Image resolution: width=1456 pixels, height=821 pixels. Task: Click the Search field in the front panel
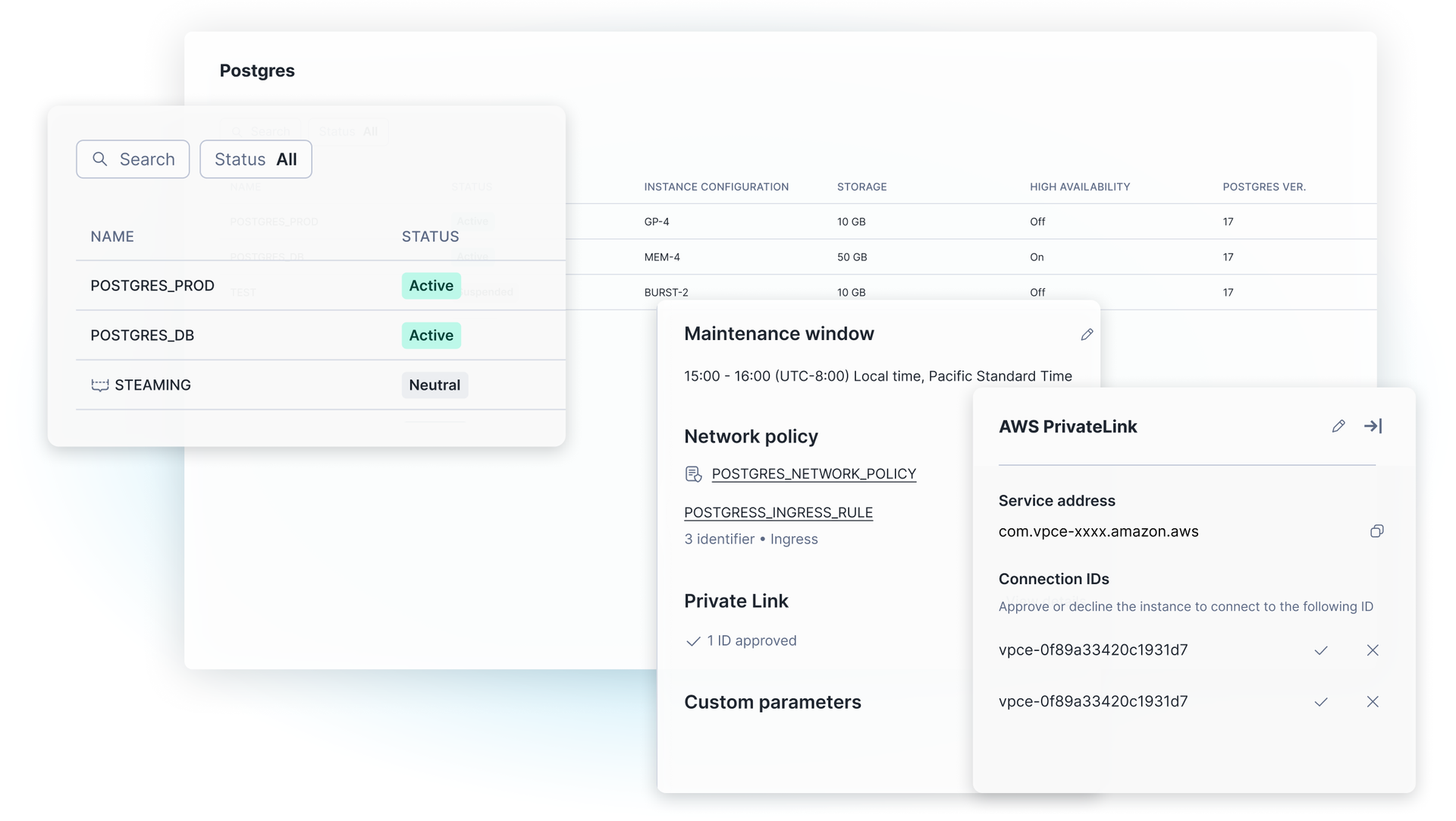133,159
